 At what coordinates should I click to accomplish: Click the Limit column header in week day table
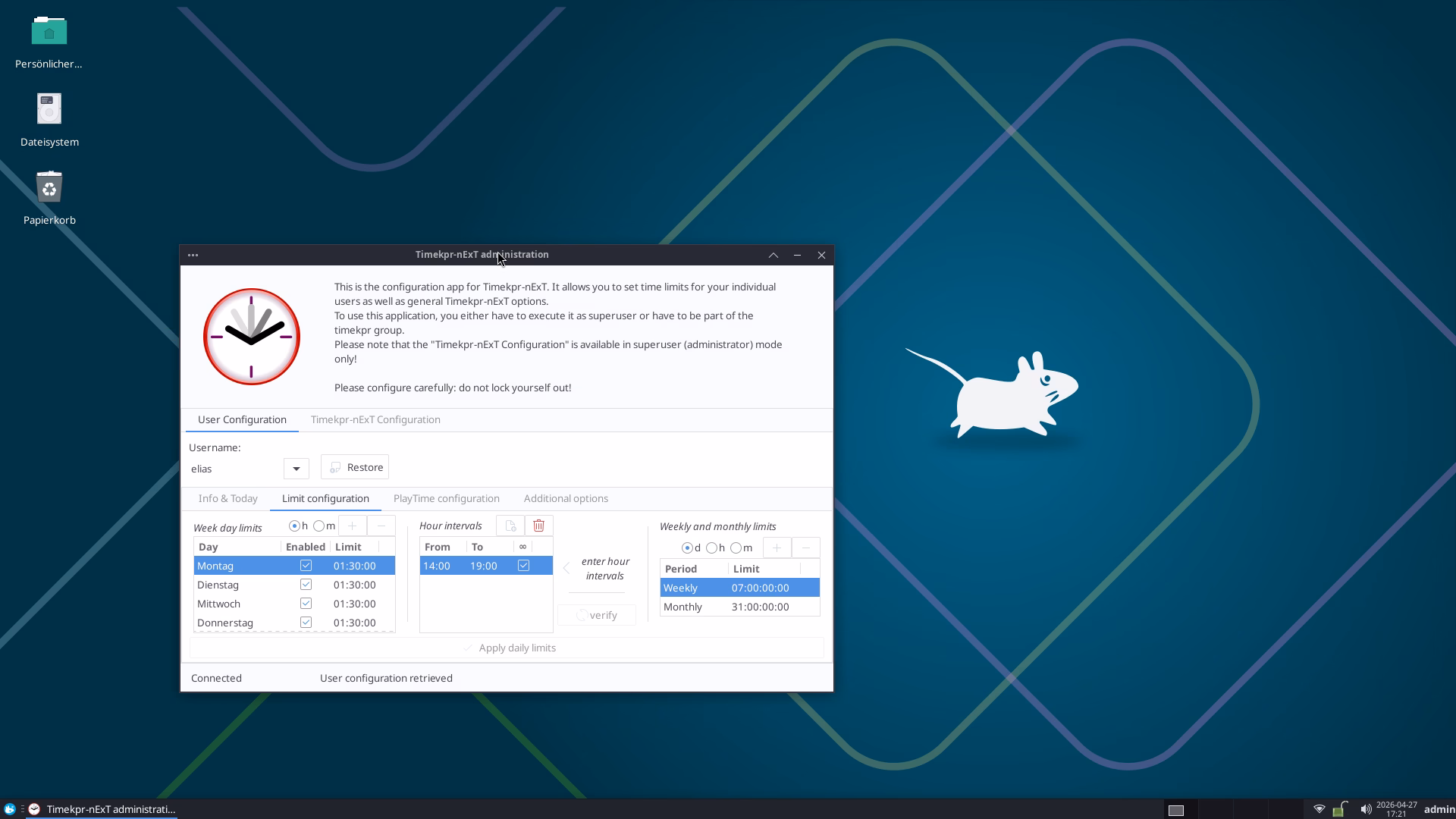354,547
